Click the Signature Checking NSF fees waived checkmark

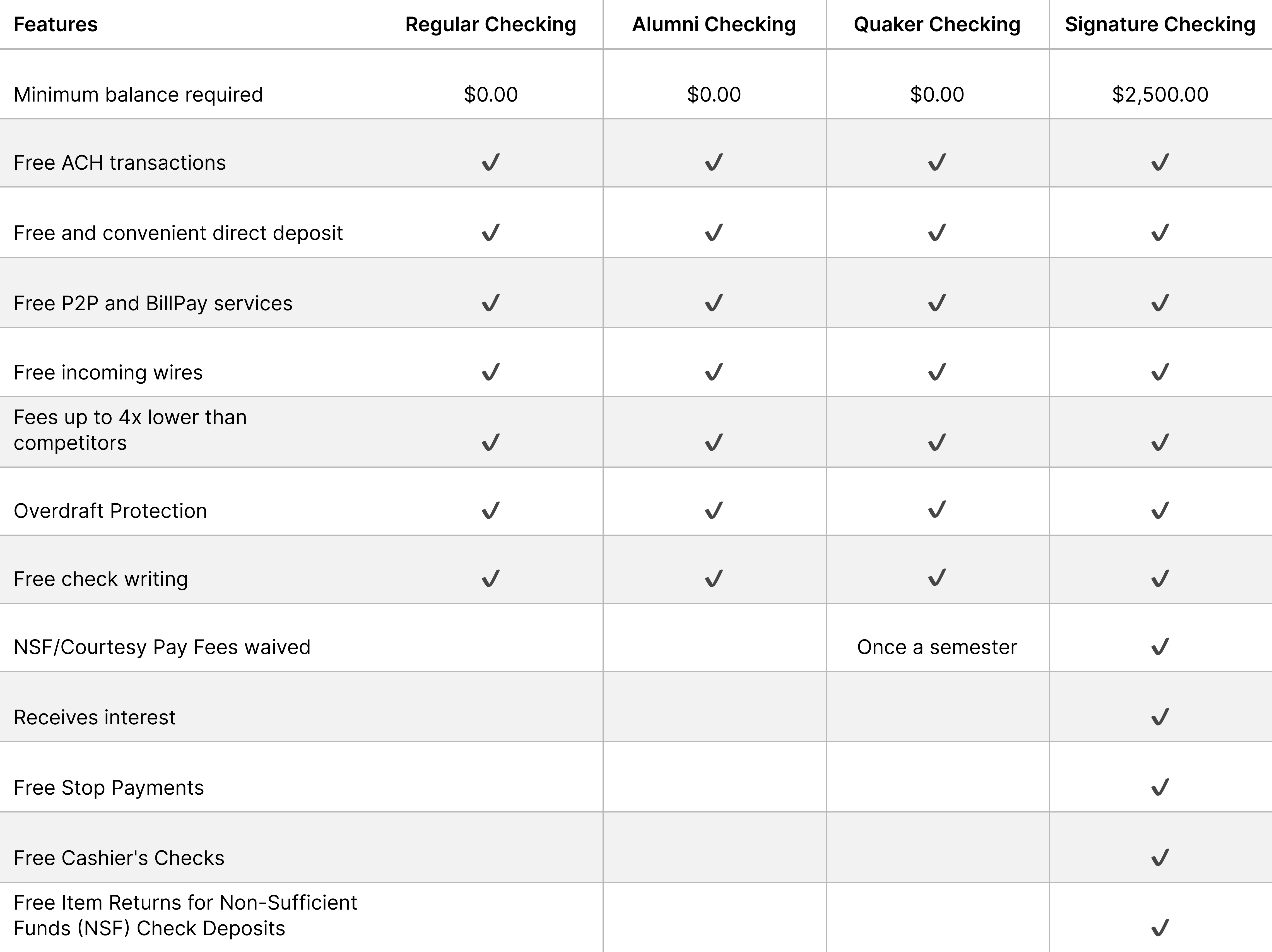coord(1160,646)
